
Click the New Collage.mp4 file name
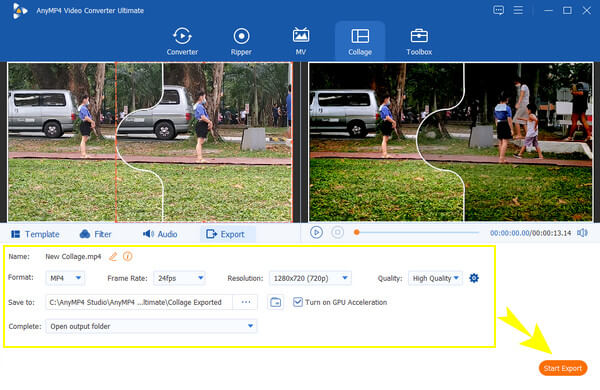(73, 256)
